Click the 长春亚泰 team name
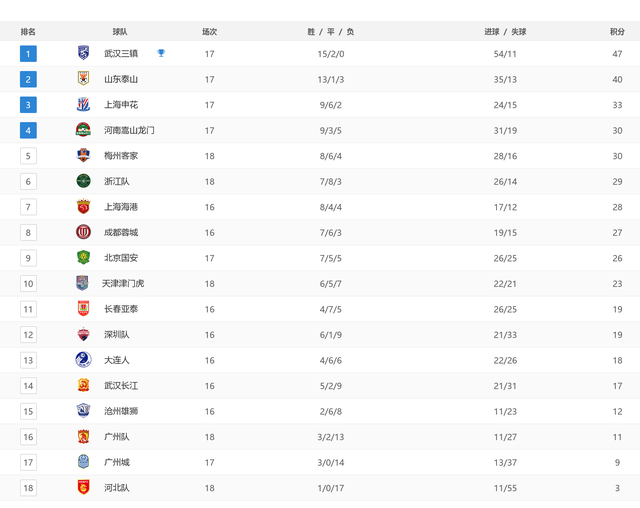 coord(121,309)
